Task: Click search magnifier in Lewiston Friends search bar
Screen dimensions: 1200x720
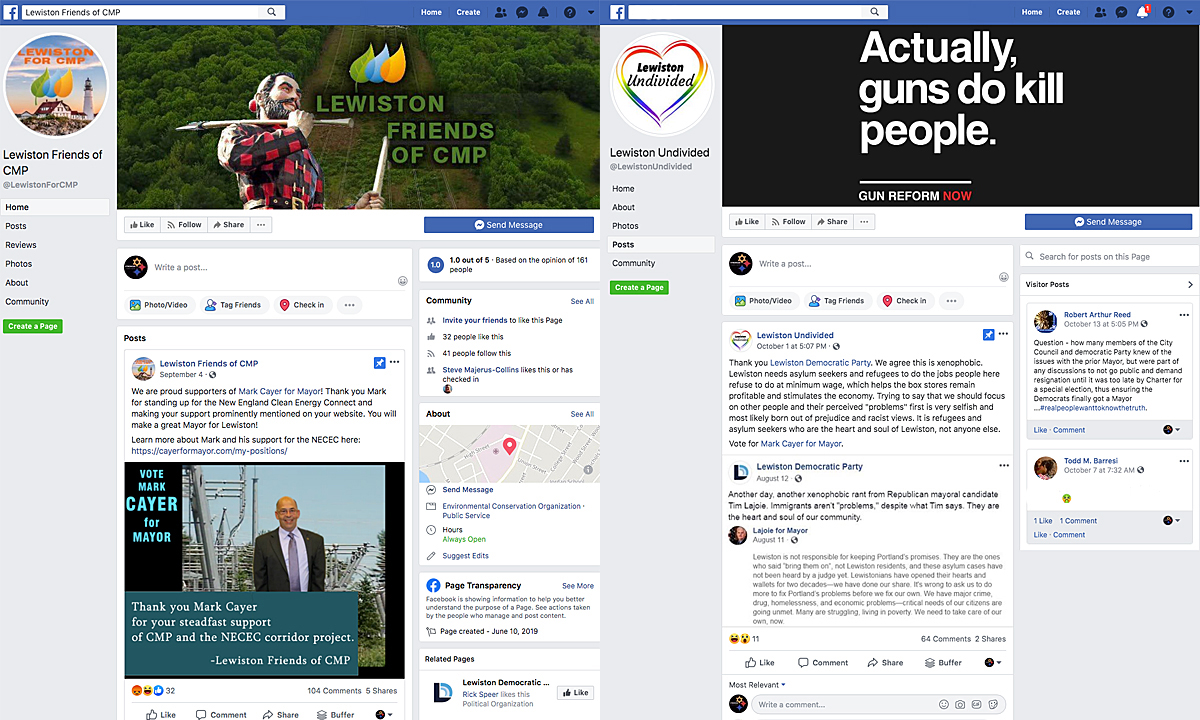Action: (271, 12)
